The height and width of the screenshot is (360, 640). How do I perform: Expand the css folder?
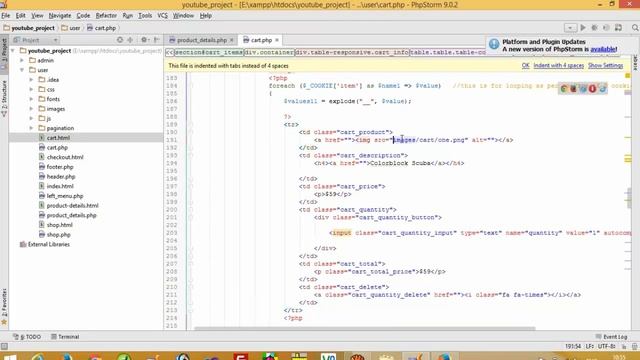31,89
